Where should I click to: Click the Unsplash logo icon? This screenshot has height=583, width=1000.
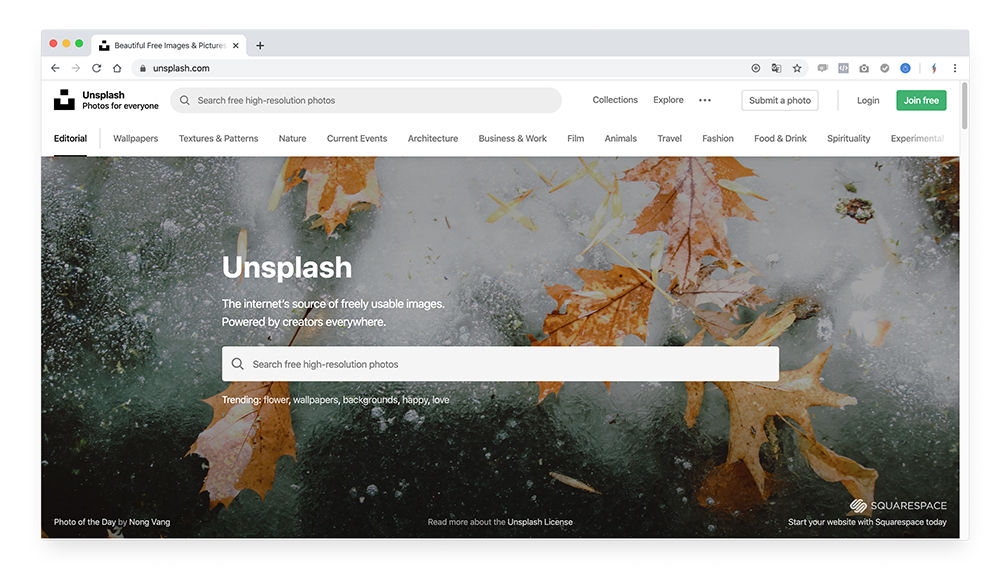(64, 100)
